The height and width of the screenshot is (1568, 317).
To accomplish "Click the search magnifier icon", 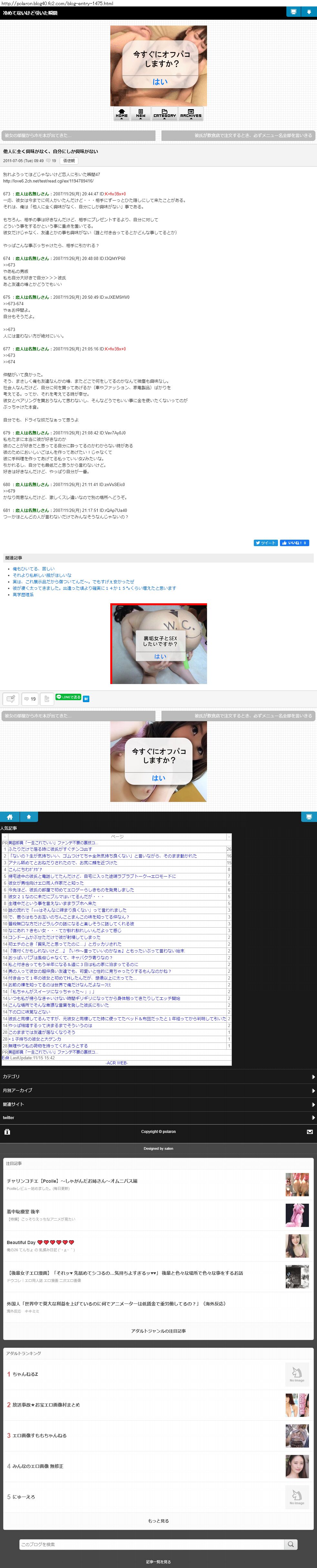I will (x=292, y=1544).
